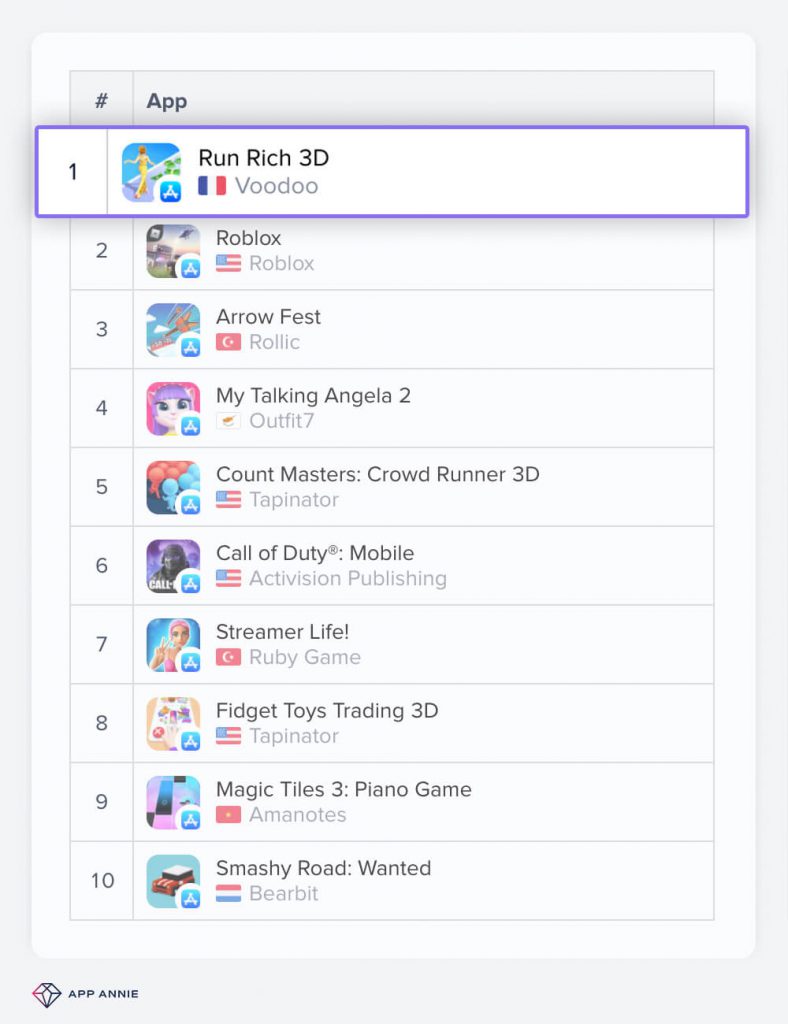
Task: Select the Run Rich 3D title
Action: click(263, 158)
